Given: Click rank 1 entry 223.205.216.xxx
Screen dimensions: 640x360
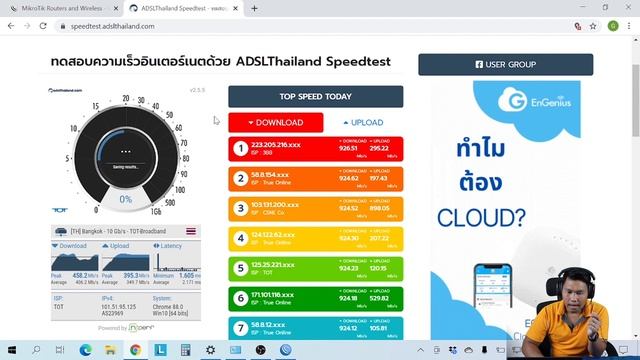Looking at the screenshot, I should (316, 149).
